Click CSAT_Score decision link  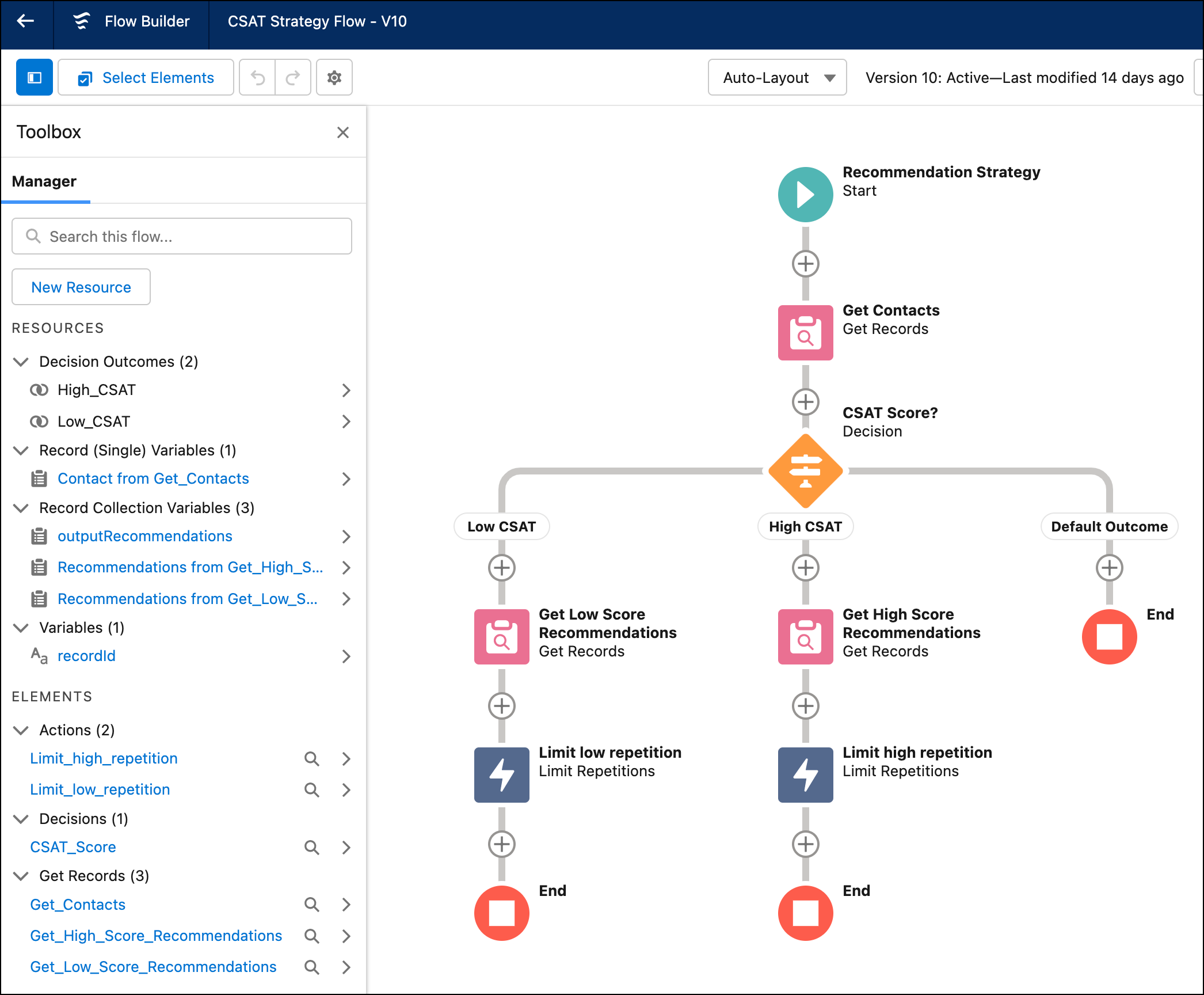pyautogui.click(x=73, y=847)
